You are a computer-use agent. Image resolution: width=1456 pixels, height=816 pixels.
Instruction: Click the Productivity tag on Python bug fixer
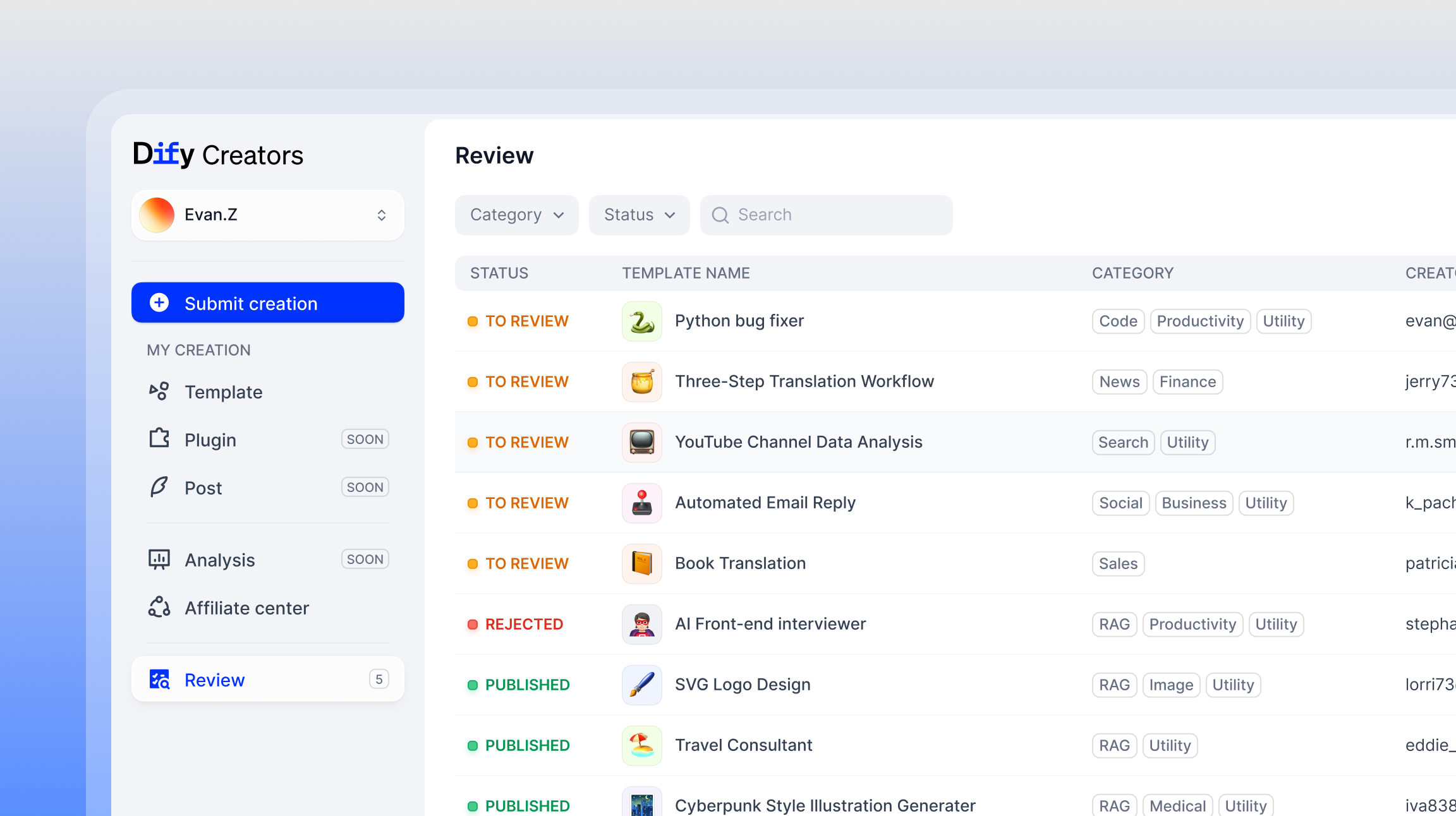[x=1199, y=321]
